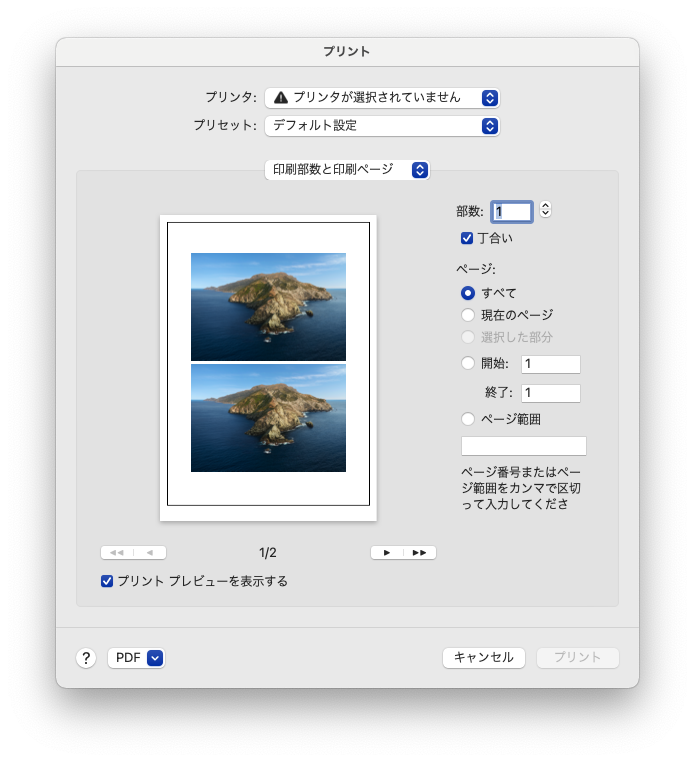Expand the PDF options menu arrow
Viewport: 695px width, 762px height.
pyautogui.click(x=155, y=658)
